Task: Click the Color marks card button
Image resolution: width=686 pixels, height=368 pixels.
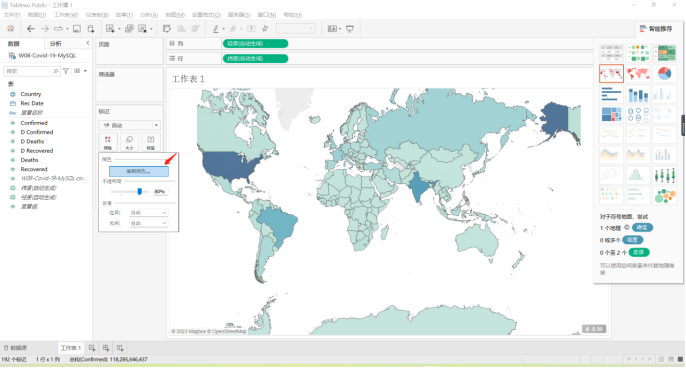Action: point(108,142)
